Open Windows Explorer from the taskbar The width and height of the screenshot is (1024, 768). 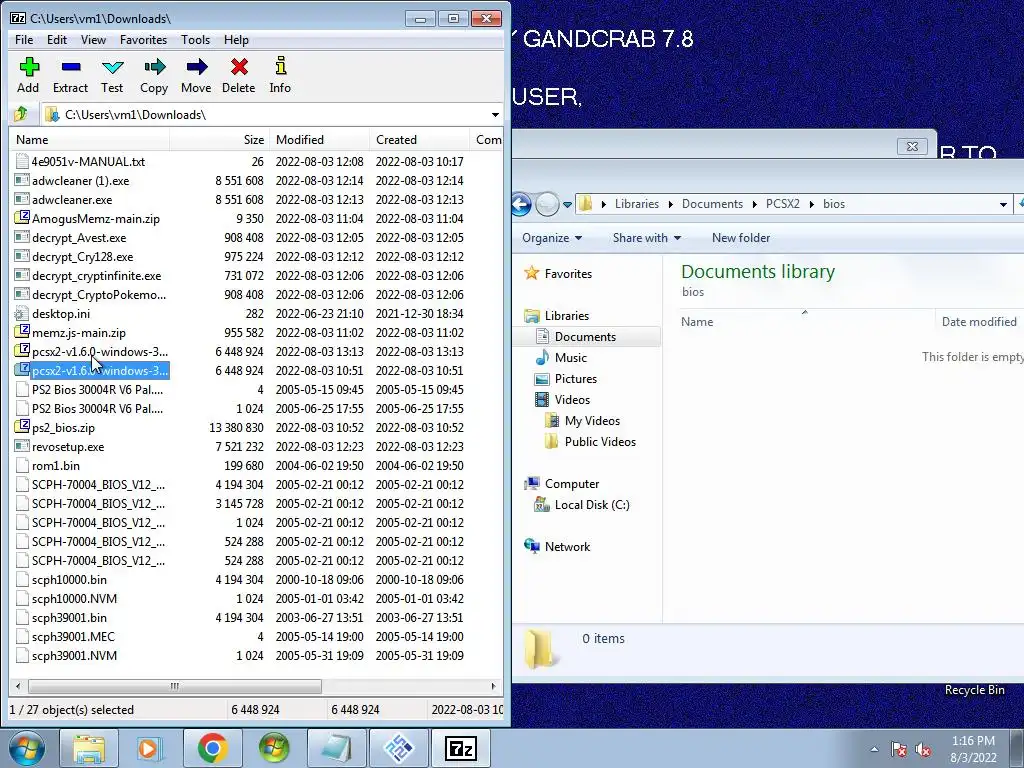(89, 748)
